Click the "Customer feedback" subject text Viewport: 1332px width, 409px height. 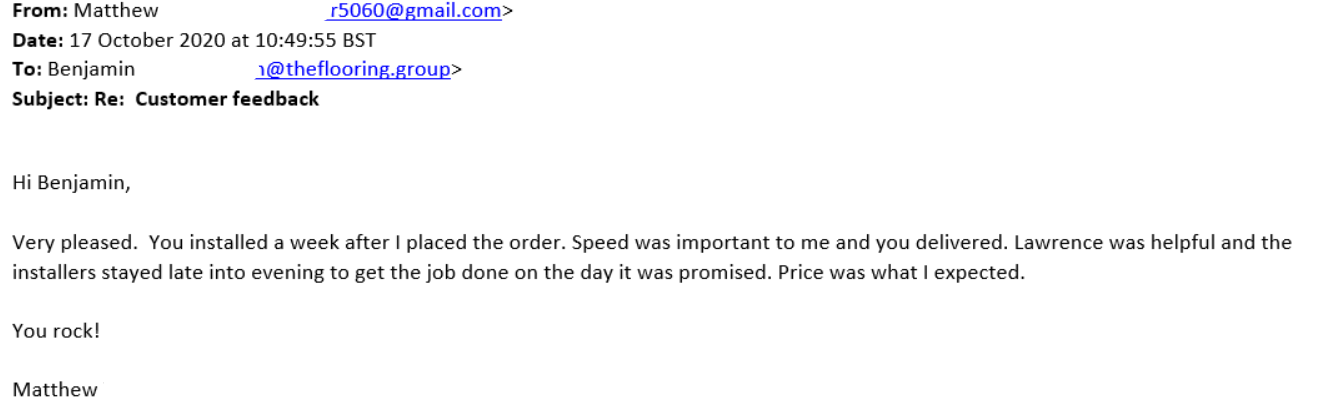(x=227, y=99)
